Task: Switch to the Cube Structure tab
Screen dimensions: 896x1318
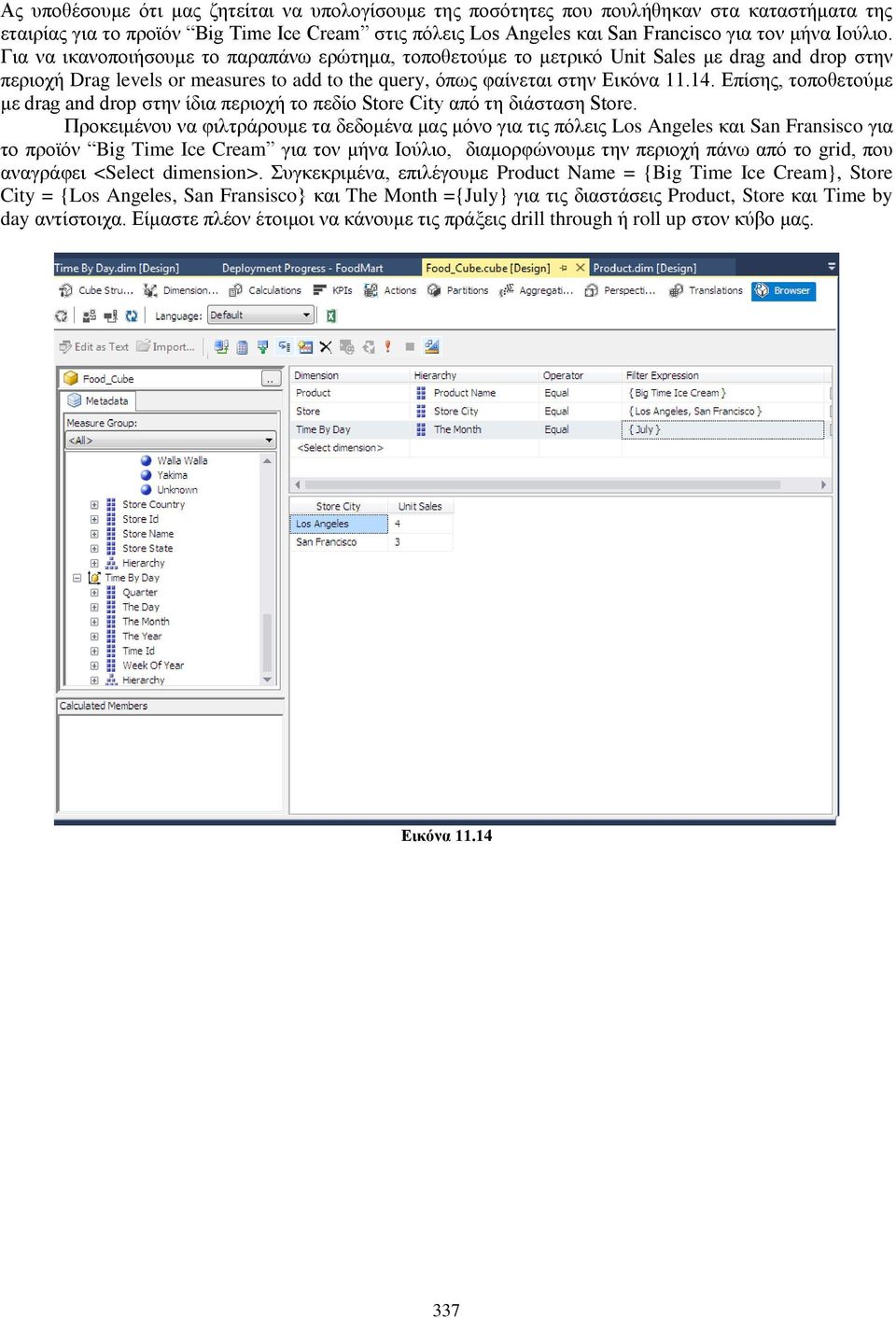Action: [97, 290]
